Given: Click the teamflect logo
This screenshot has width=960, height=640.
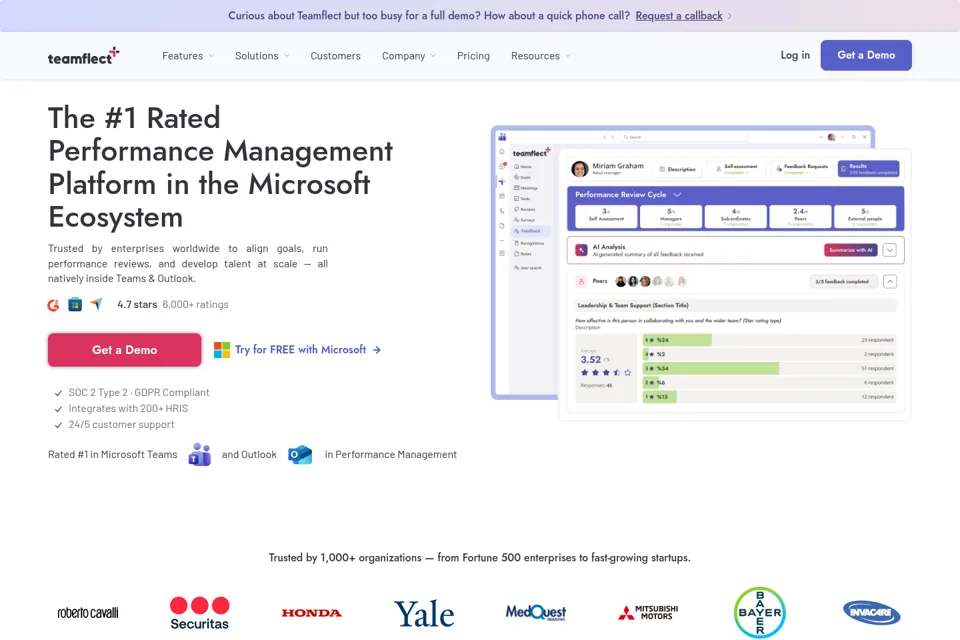Looking at the screenshot, I should coord(83,56).
